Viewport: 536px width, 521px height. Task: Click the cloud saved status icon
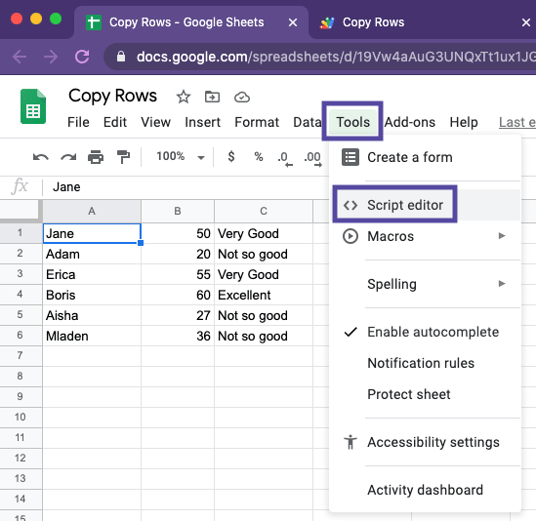click(x=242, y=97)
